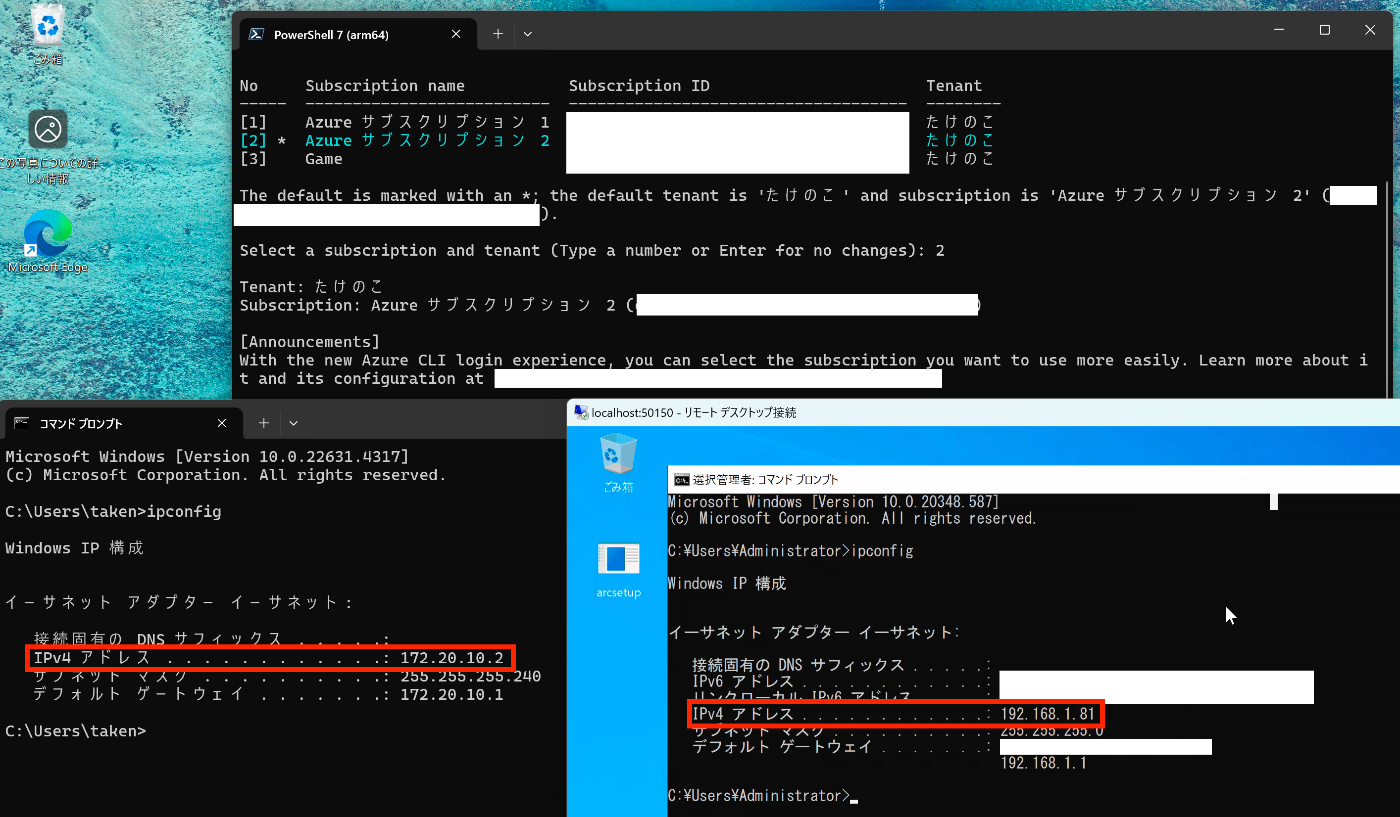Image resolution: width=1400 pixels, height=817 pixels.
Task: Close the PowerShell 7 (arm64) tab
Action: (456, 34)
